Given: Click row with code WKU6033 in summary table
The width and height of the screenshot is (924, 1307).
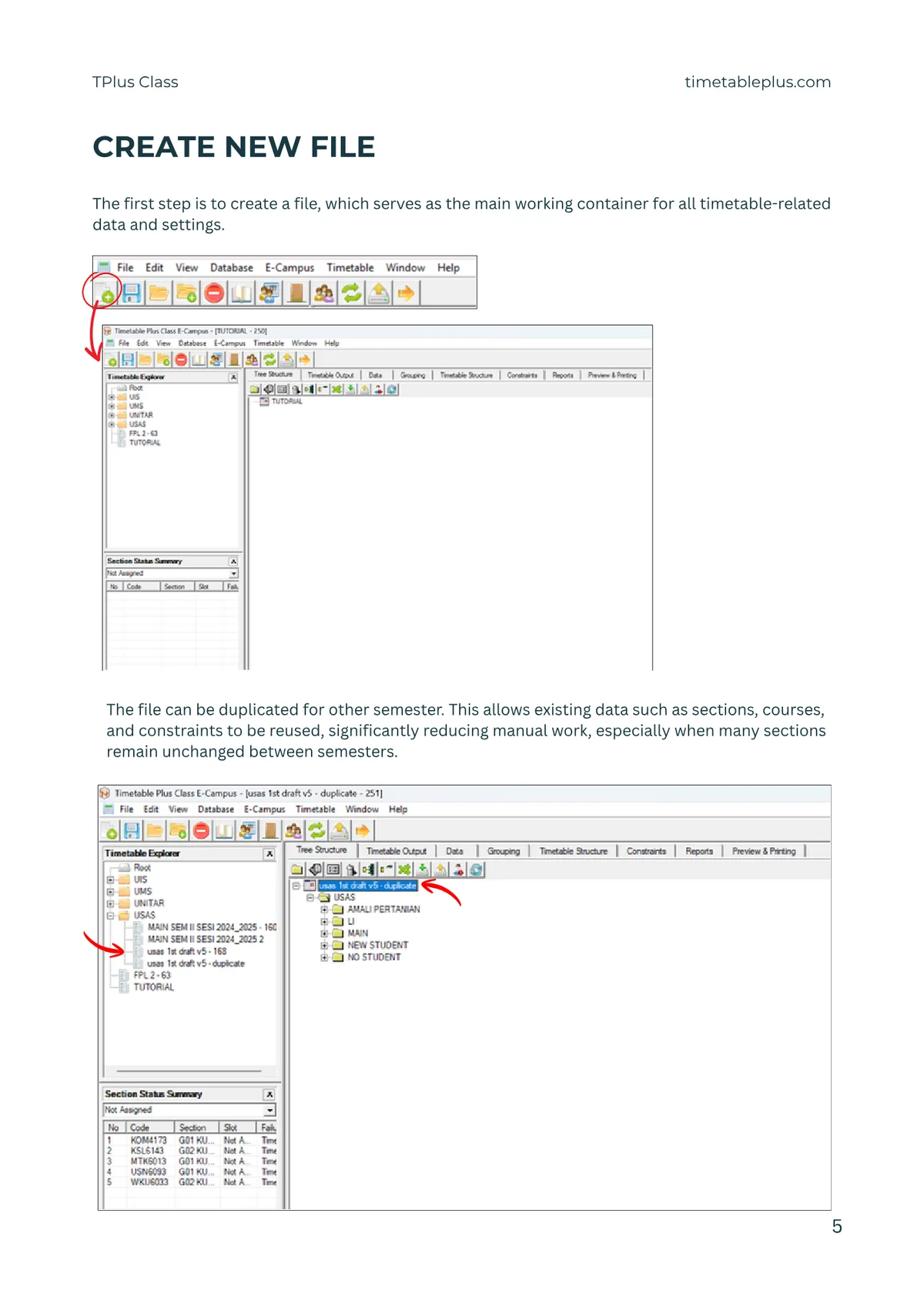Looking at the screenshot, I should [190, 1182].
